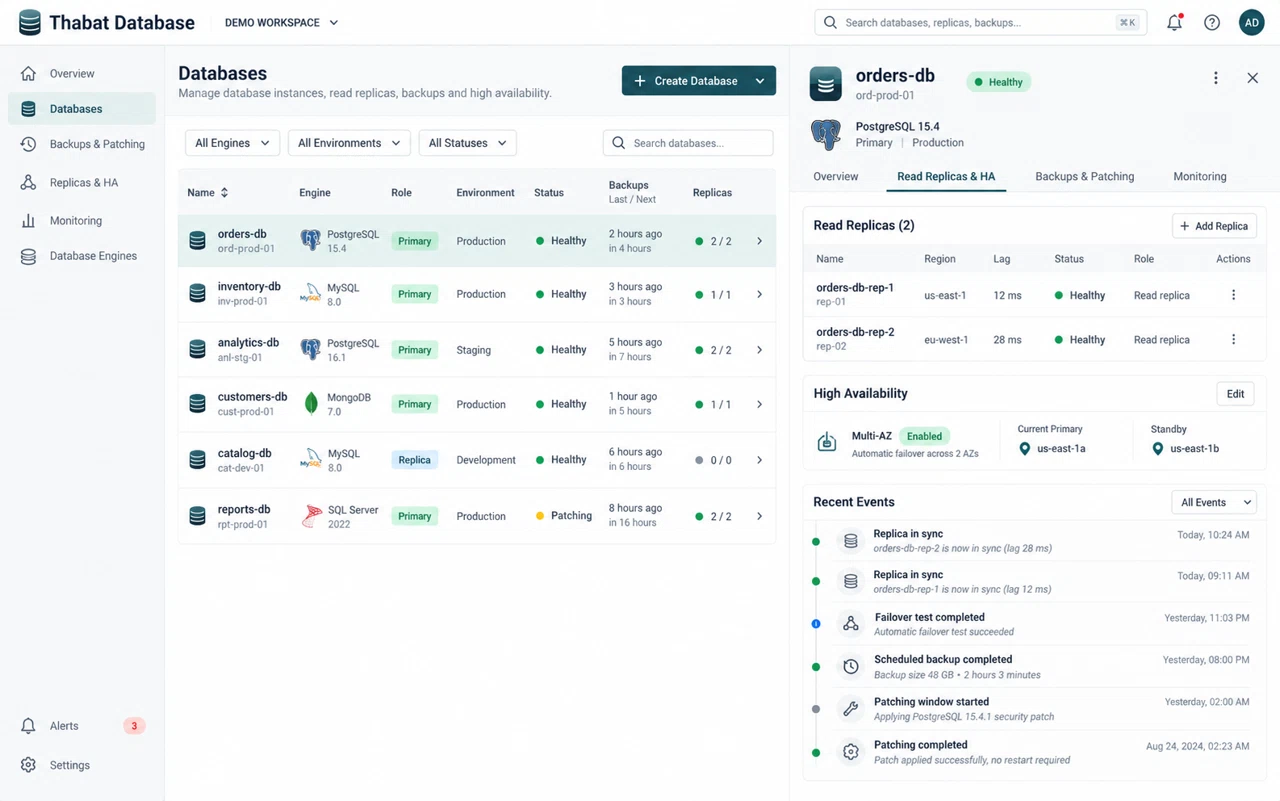Switch to Read Replicas & HA tab
Image resolution: width=1280 pixels, height=801 pixels.
pos(946,177)
